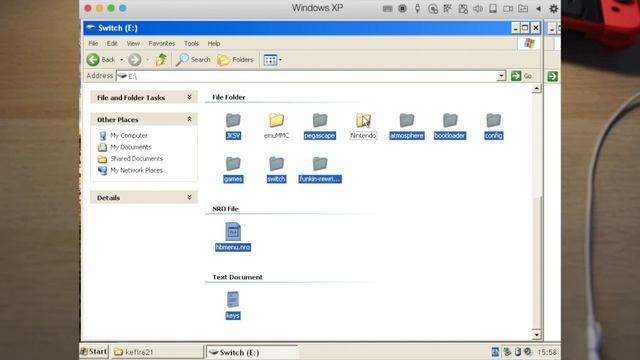Toggle the Folders pane

click(x=236, y=60)
